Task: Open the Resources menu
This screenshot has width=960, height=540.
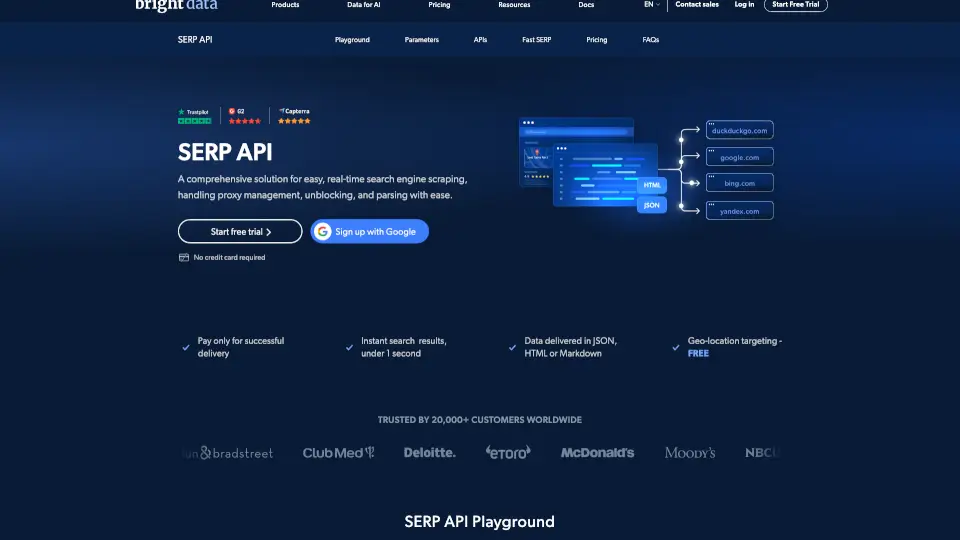Action: 514,4
